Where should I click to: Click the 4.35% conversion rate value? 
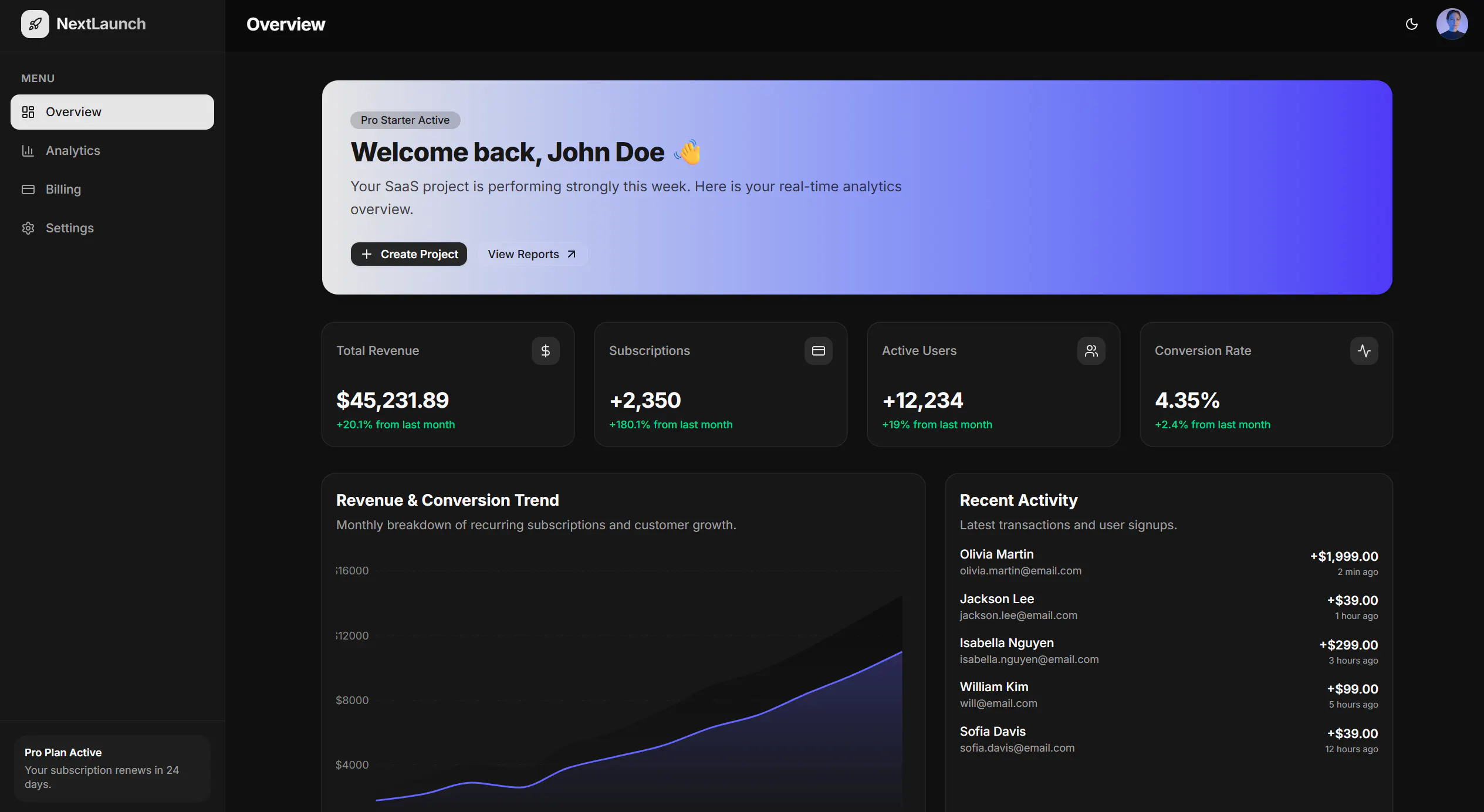pyautogui.click(x=1188, y=400)
